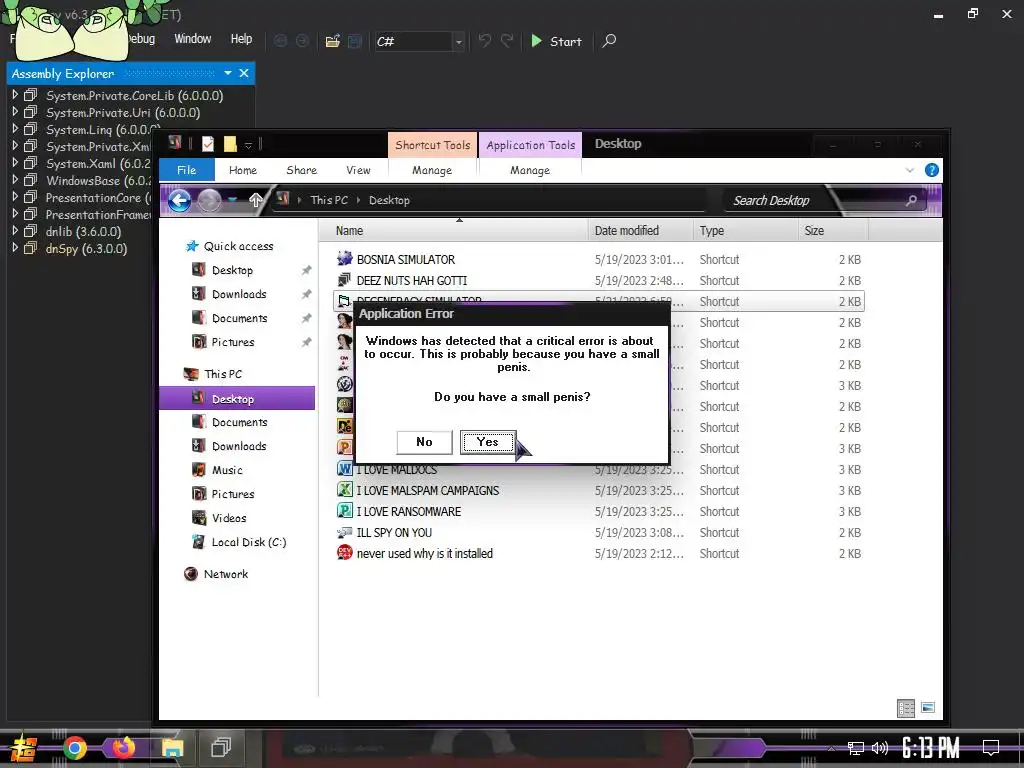The width and height of the screenshot is (1024, 768).
Task: Expand System.Xaml assembly node
Action: (15, 163)
